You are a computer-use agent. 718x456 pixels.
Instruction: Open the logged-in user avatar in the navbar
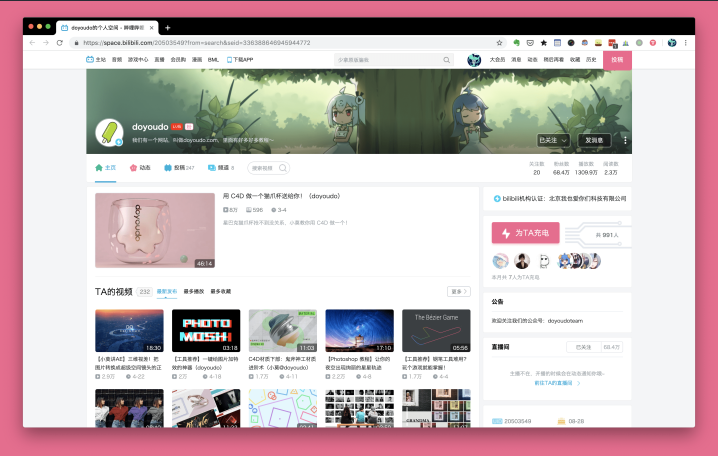tap(474, 60)
